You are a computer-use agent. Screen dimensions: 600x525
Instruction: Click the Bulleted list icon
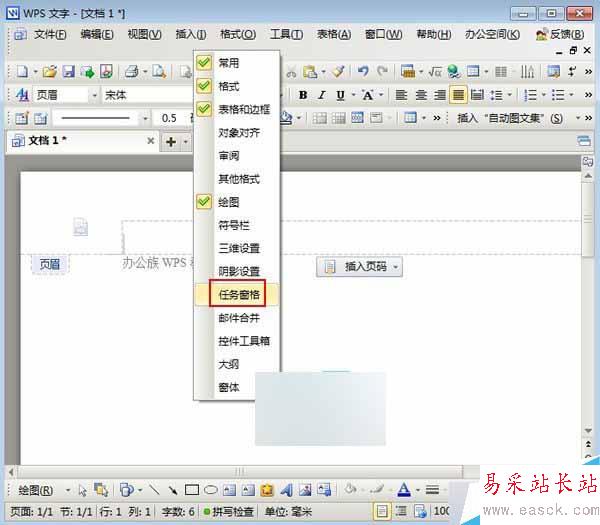558,95
